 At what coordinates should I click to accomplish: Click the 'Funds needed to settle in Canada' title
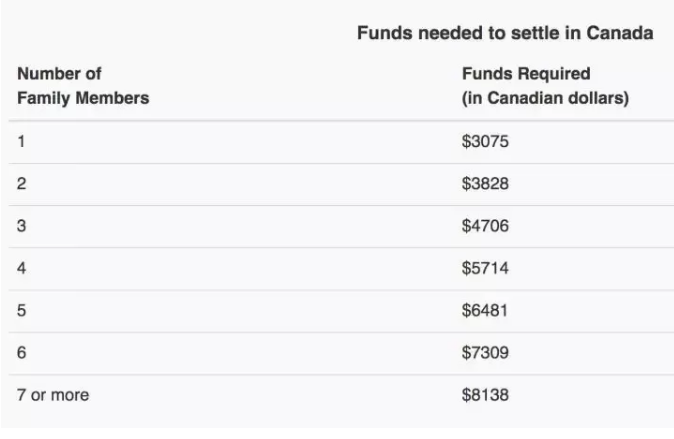(x=505, y=33)
